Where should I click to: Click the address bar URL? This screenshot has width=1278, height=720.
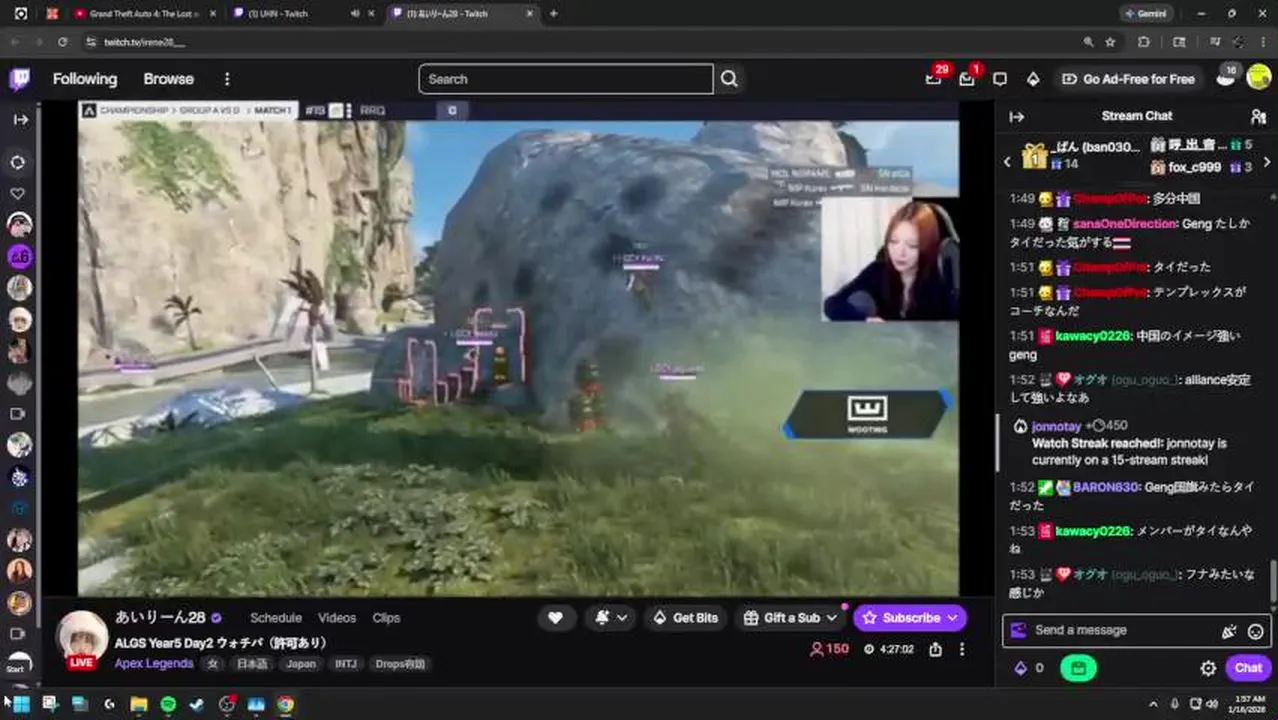(x=145, y=43)
